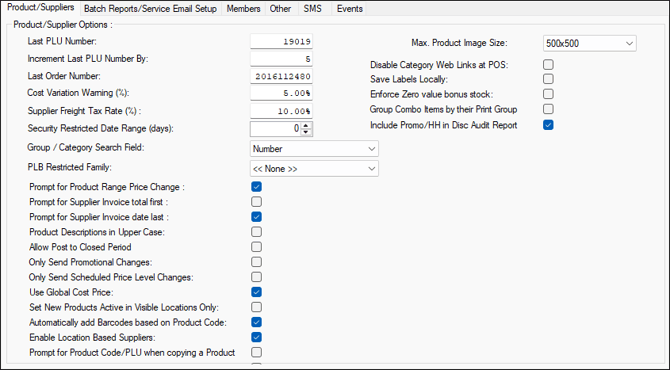Image resolution: width=670 pixels, height=370 pixels.
Task: Click the Last Order Number label
Action: coord(64,76)
